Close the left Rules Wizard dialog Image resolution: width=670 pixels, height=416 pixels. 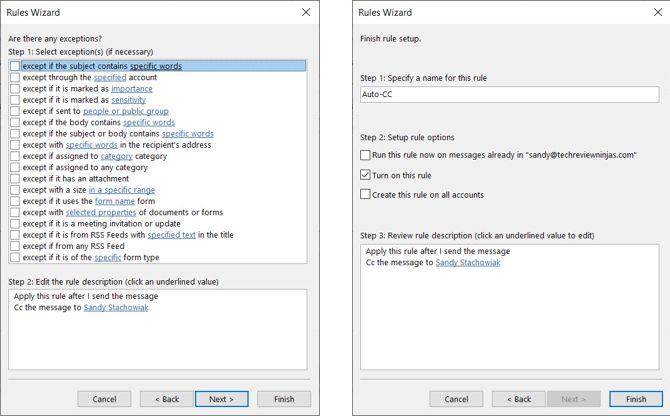tap(305, 12)
